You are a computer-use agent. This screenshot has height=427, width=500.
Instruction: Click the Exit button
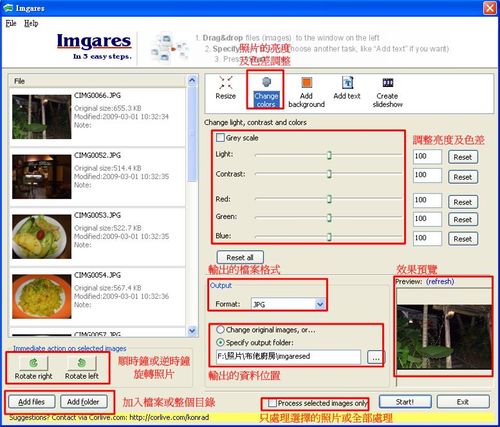[463, 402]
